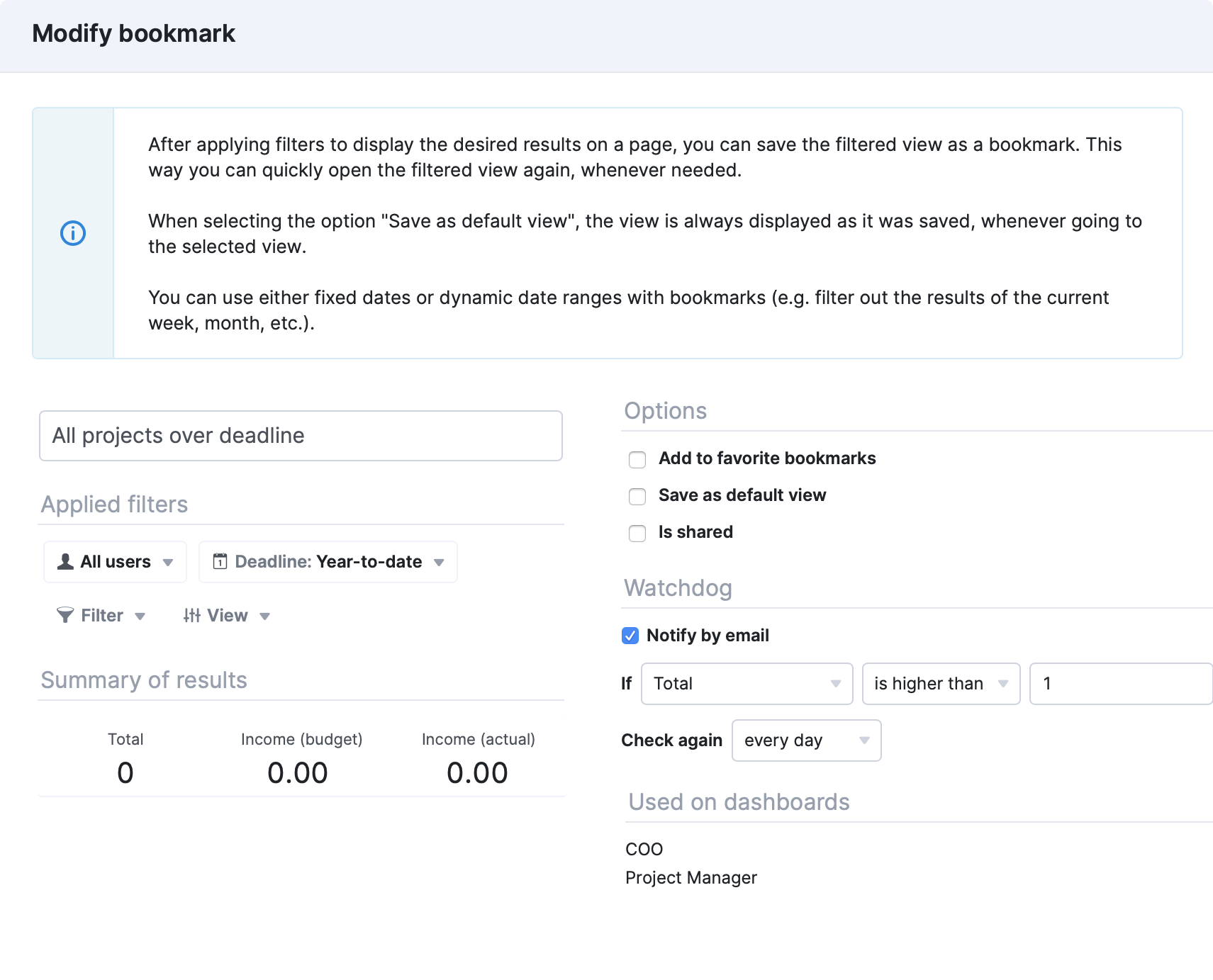Click the 'Check again' label
Screen dimensions: 1213x980
pyautogui.click(x=672, y=740)
